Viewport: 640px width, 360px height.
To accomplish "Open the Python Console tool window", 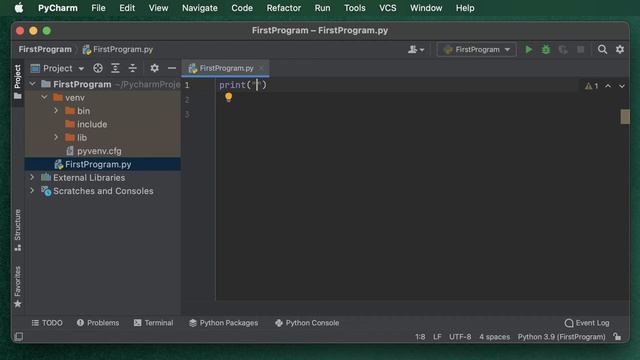I will click(307, 323).
